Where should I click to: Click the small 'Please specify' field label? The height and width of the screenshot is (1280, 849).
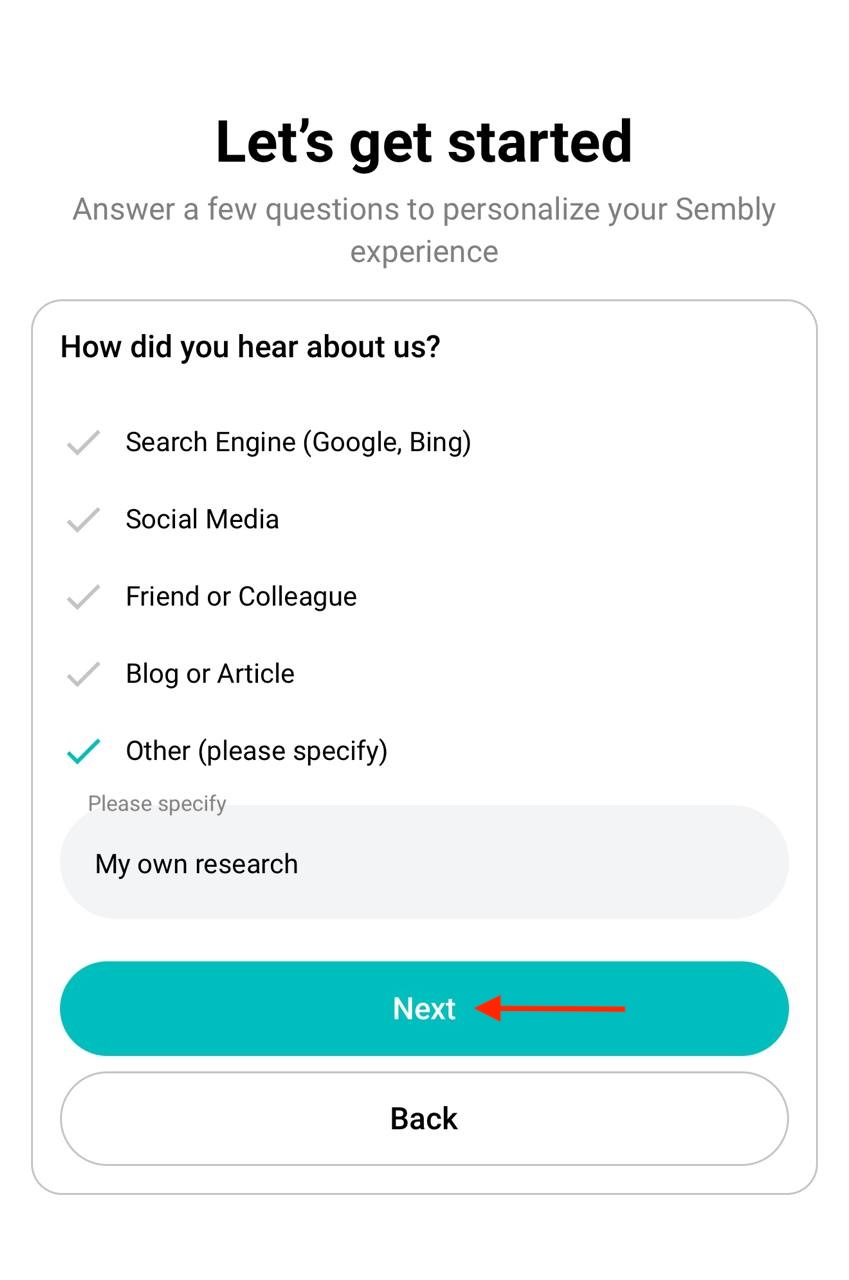point(157,804)
